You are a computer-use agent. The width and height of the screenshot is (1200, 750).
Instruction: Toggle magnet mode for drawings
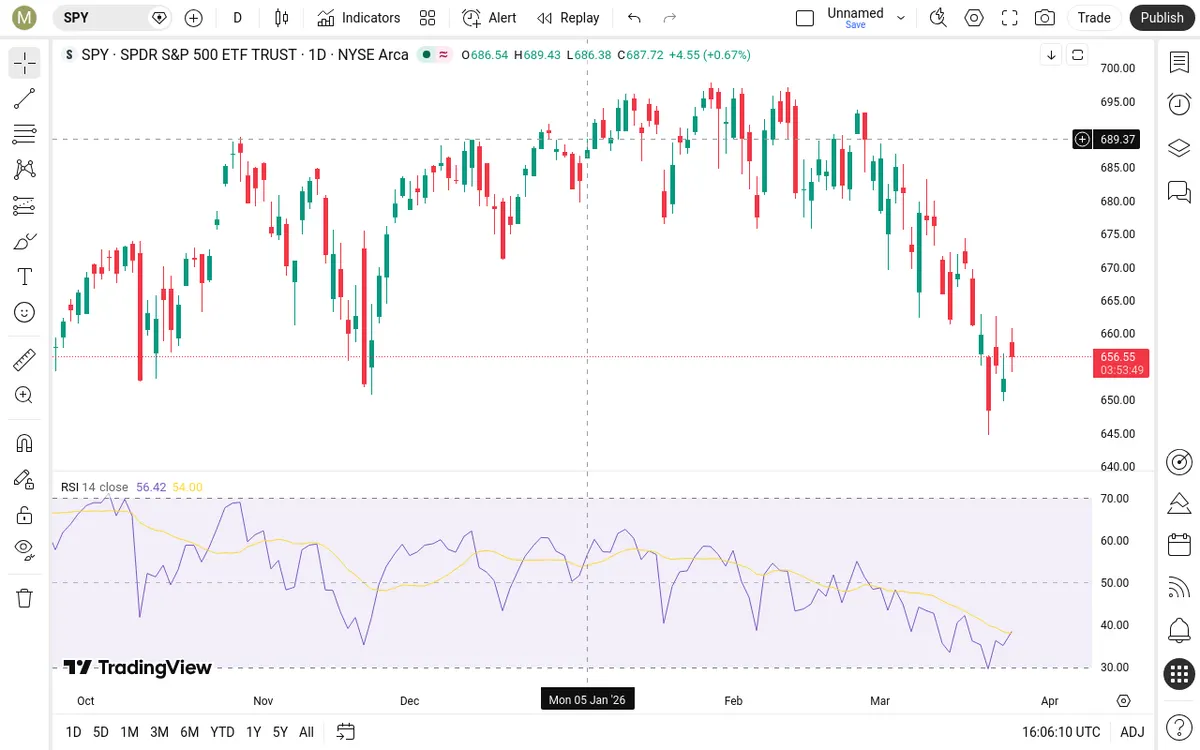[25, 443]
